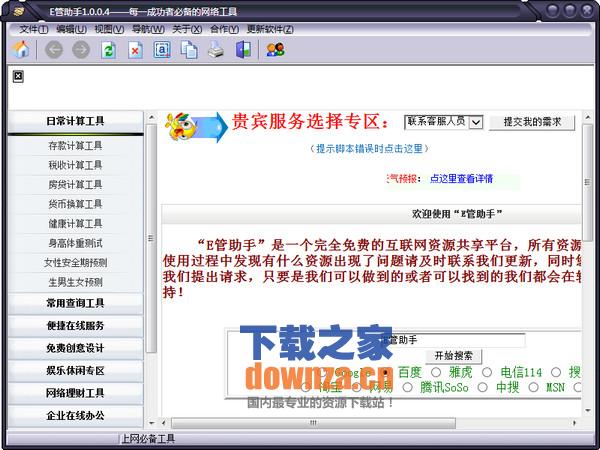Click the E管助手 title bar app icon
Viewport: 600px width, 450px height.
tap(19, 11)
